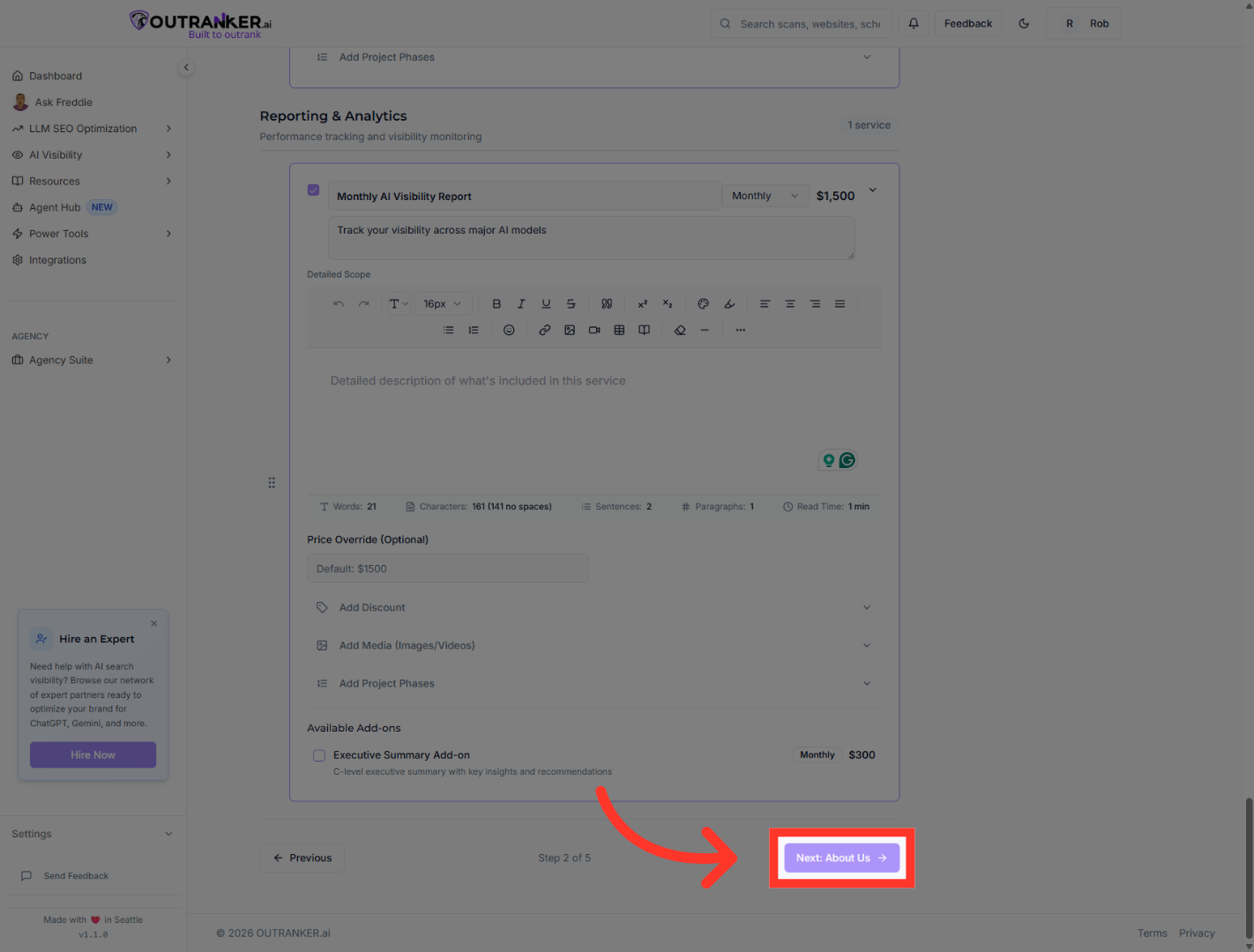Open the text color palette
Screen dimensions: 1254x952
click(x=704, y=304)
